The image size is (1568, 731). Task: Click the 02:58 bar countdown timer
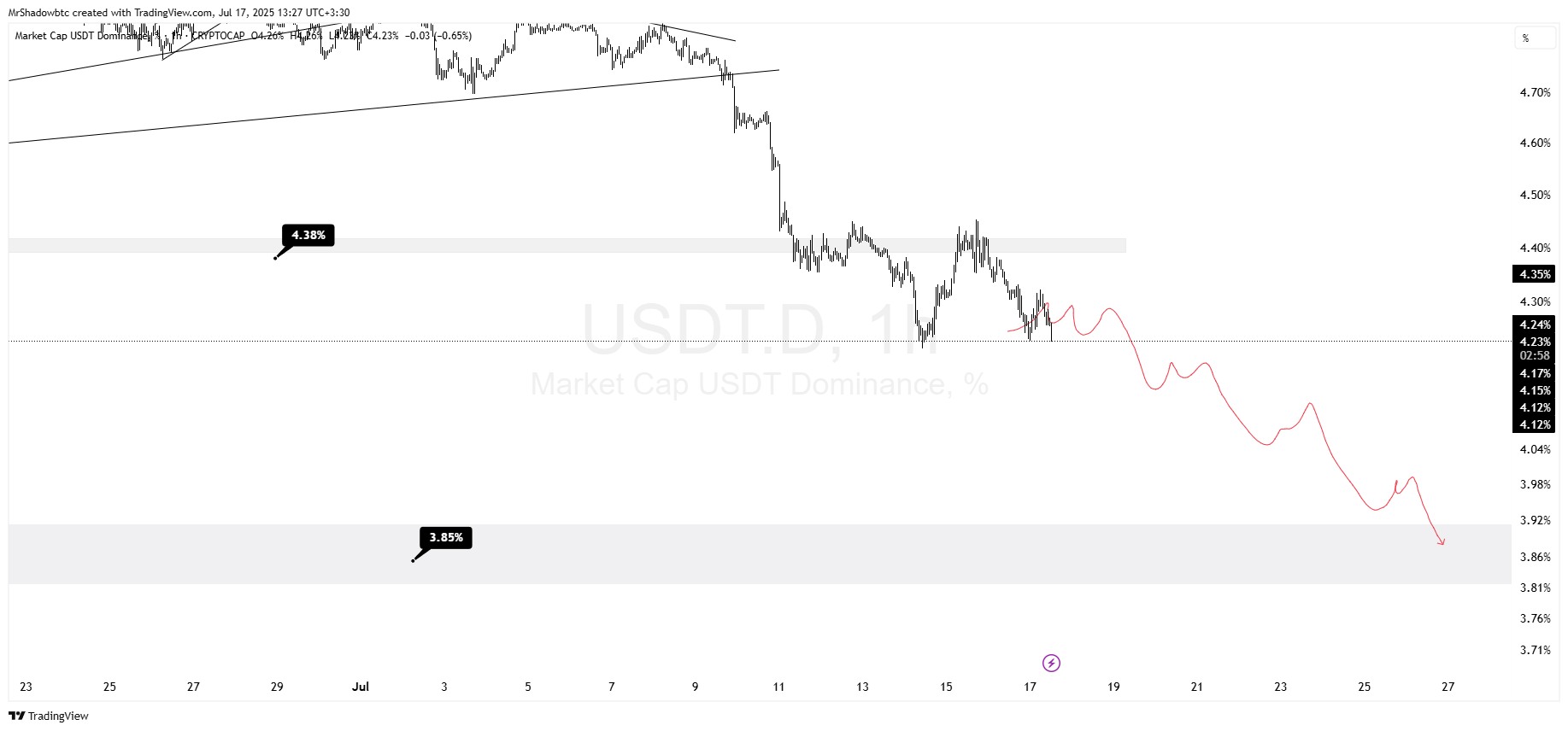click(1534, 355)
